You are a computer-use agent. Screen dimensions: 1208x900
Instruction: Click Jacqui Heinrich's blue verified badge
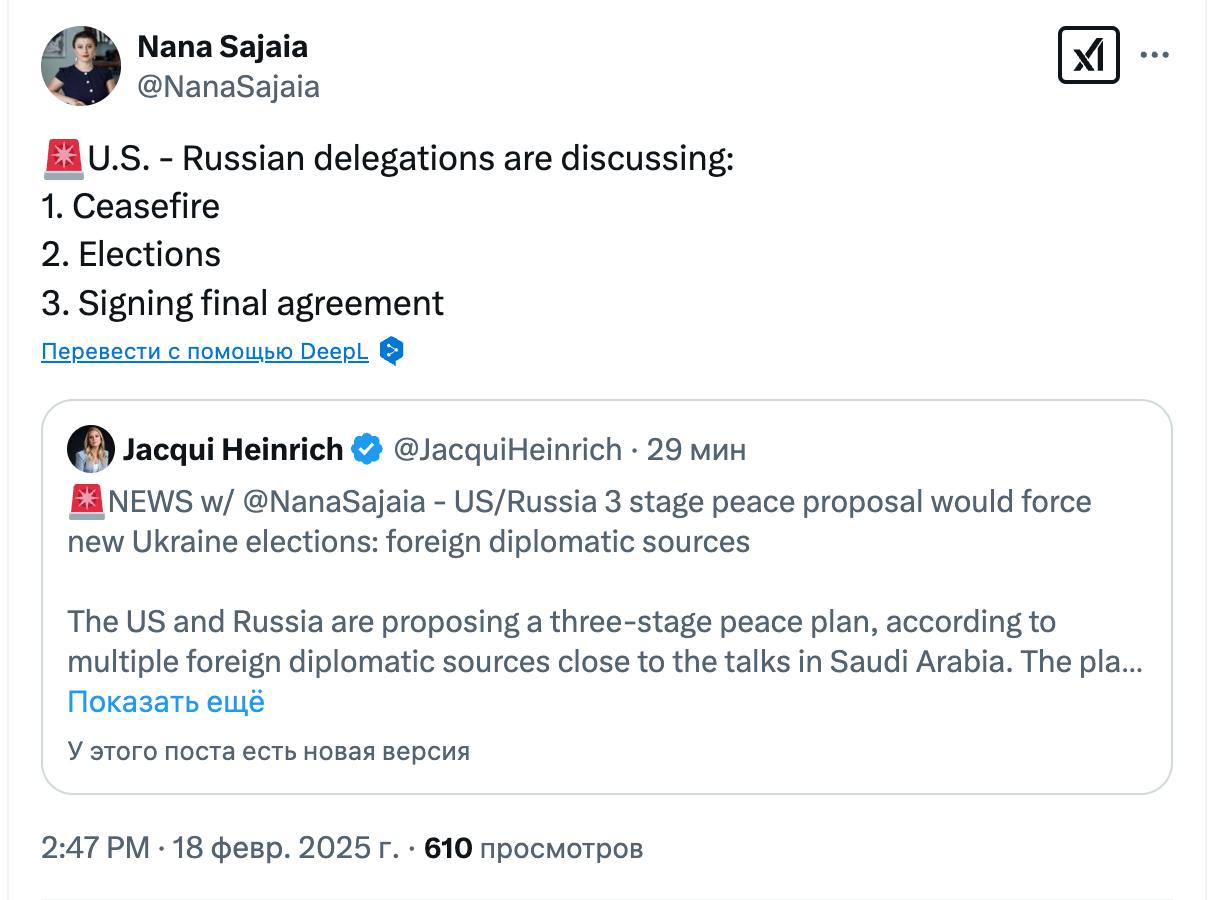tap(368, 450)
